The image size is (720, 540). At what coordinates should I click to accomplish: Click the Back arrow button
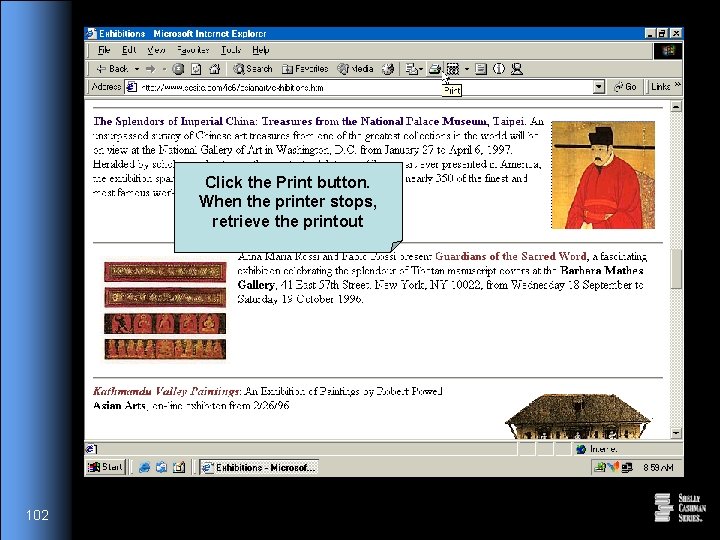coord(112,69)
